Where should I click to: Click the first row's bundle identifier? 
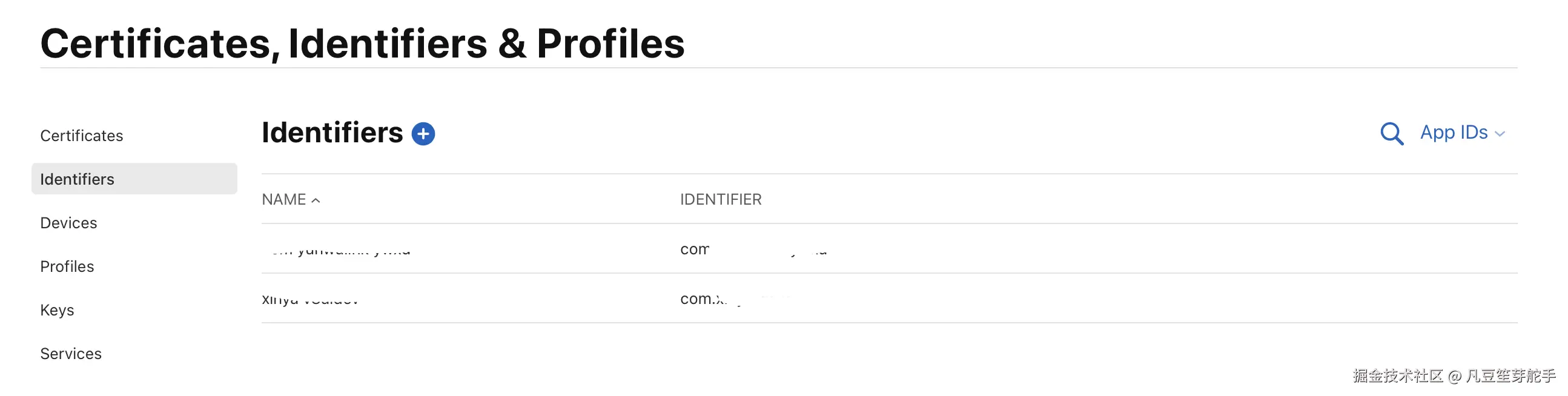click(752, 250)
